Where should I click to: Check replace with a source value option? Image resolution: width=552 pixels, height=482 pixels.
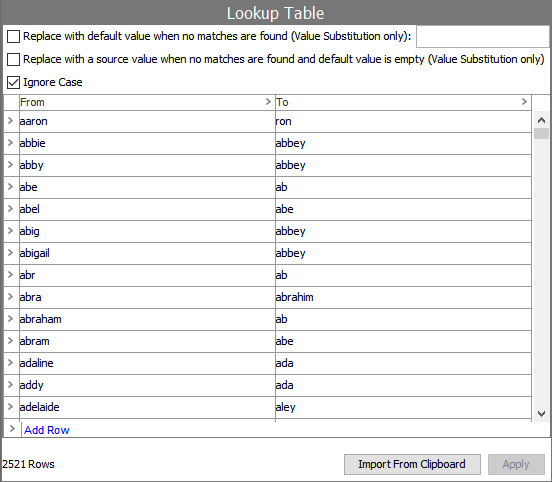tap(13, 59)
